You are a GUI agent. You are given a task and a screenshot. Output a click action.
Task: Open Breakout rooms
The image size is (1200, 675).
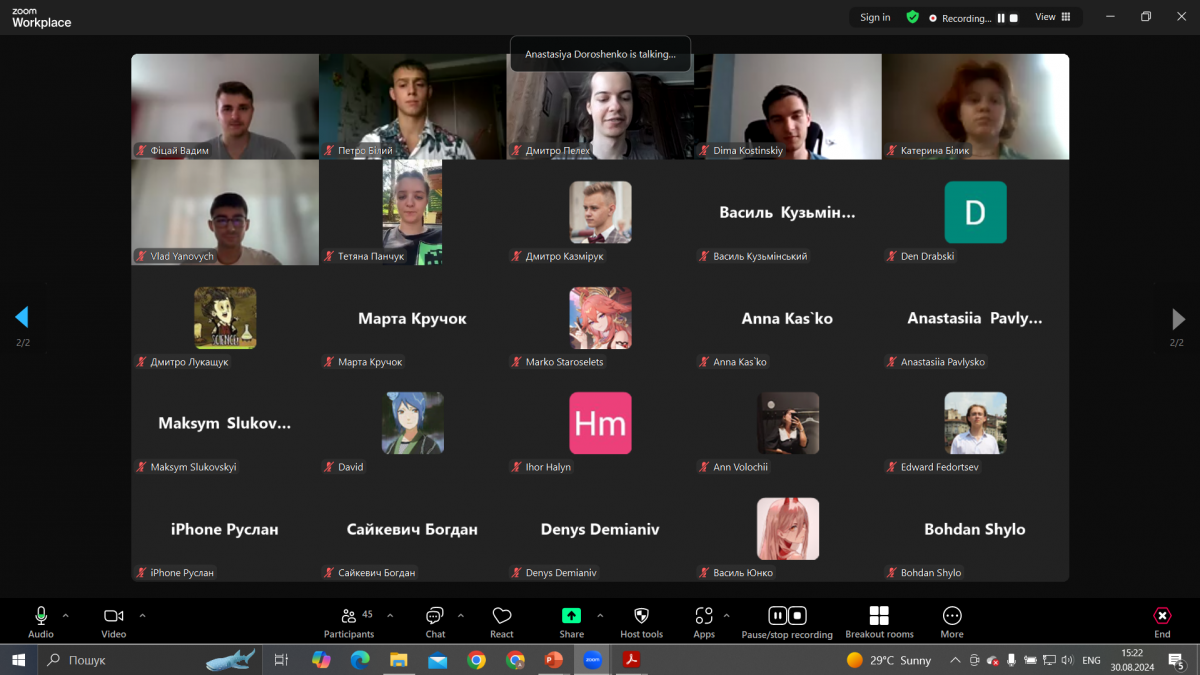(x=879, y=621)
